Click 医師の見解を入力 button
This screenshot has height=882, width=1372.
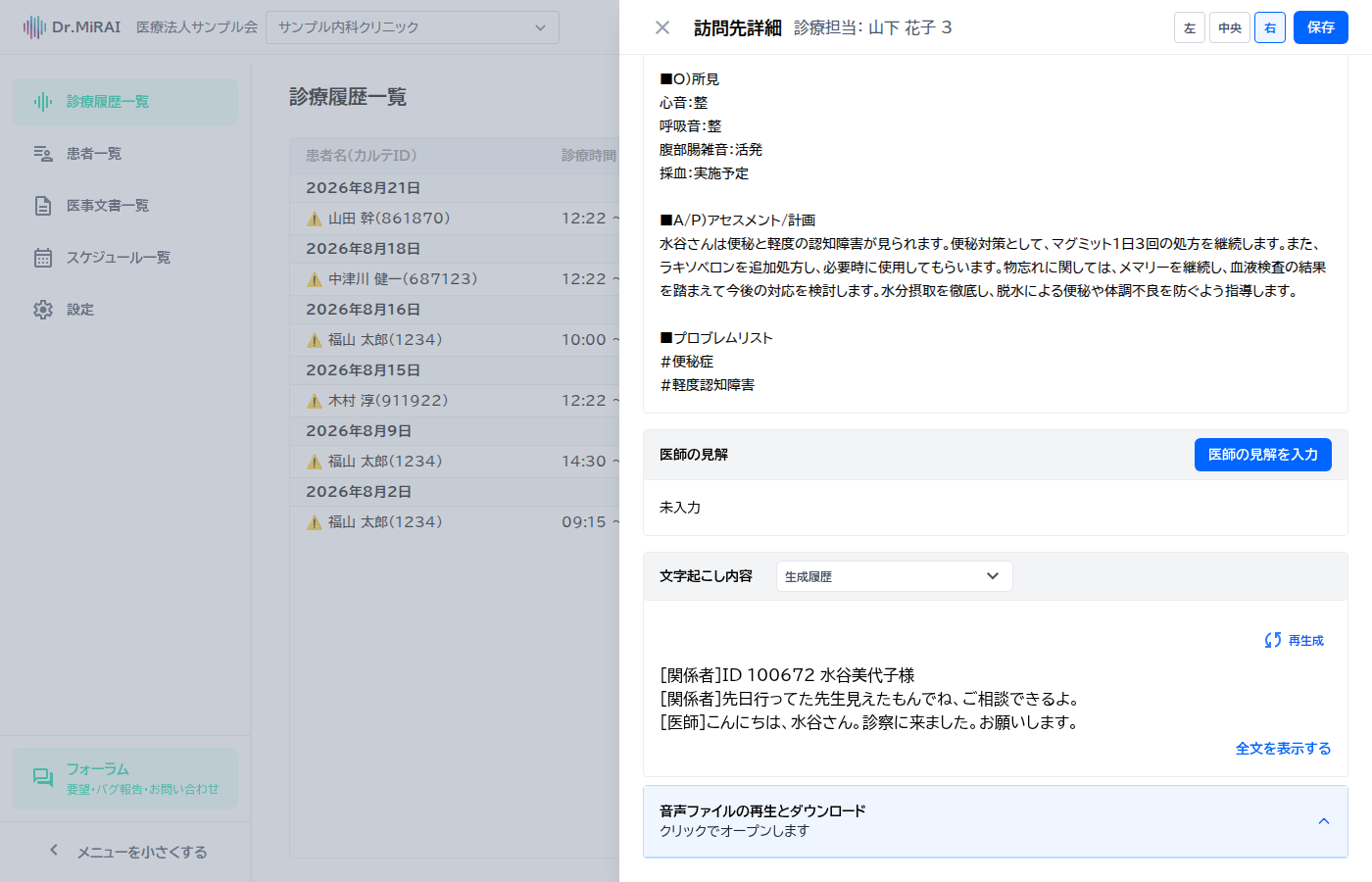pos(1263,455)
